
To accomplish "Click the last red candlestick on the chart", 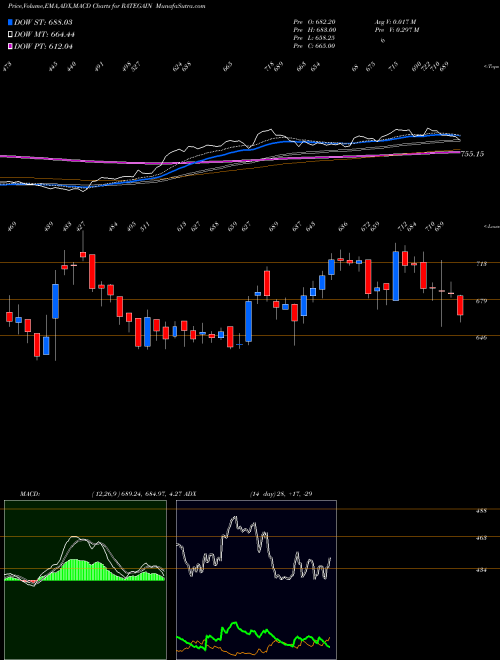I will (x=460, y=305).
